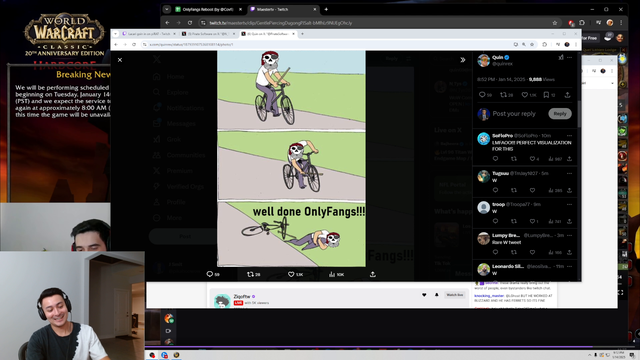Open view analytics below the meme image
This screenshot has height=360, width=640.
pyautogui.click(x=332, y=274)
